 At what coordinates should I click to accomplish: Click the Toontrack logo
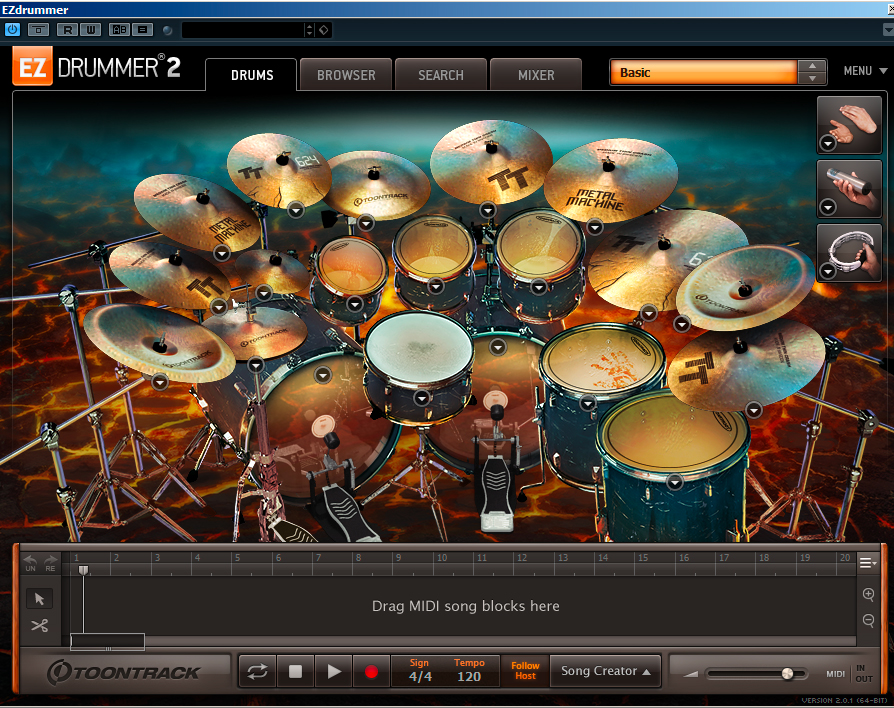click(x=123, y=673)
